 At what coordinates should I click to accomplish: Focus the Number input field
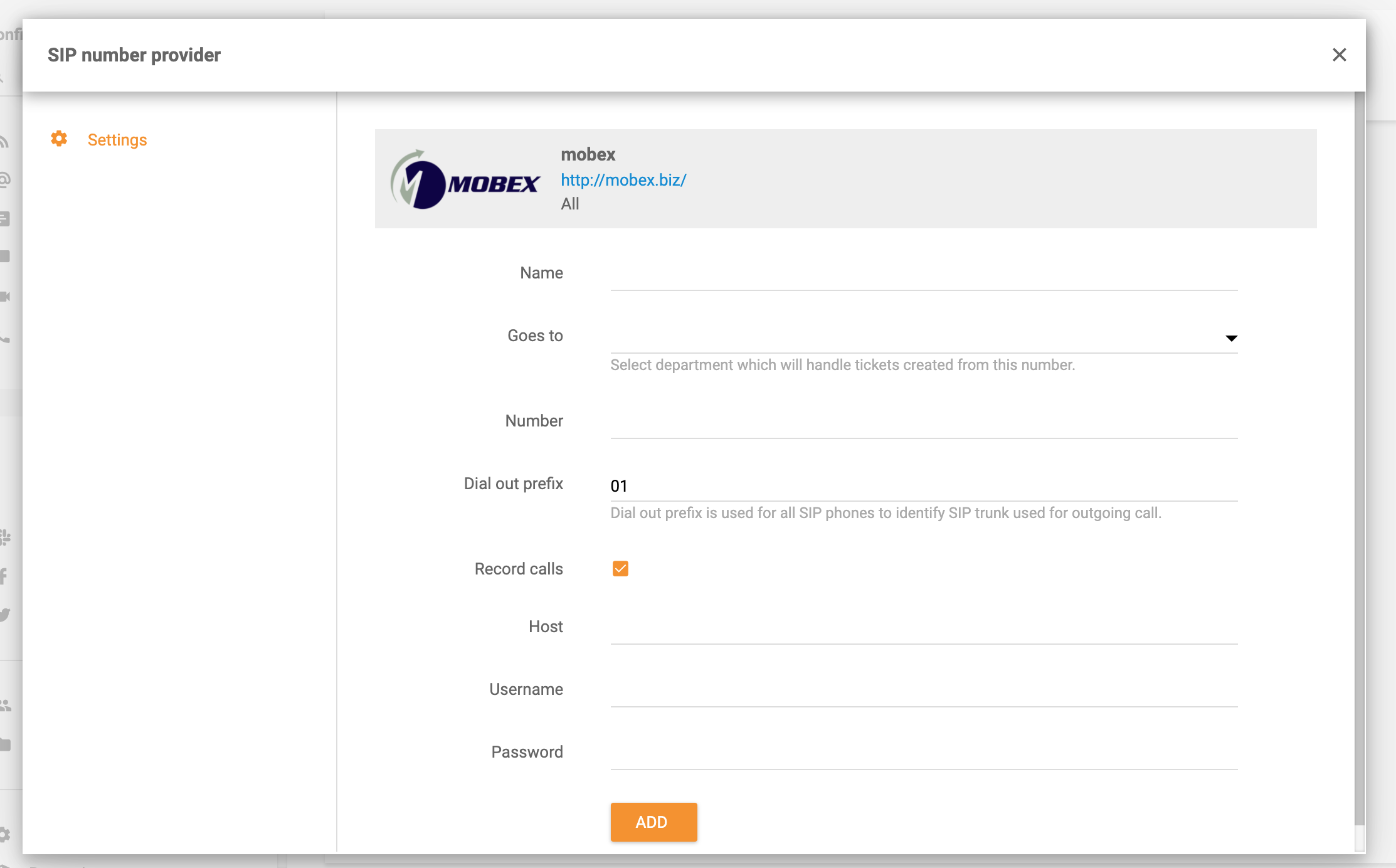[x=922, y=422]
